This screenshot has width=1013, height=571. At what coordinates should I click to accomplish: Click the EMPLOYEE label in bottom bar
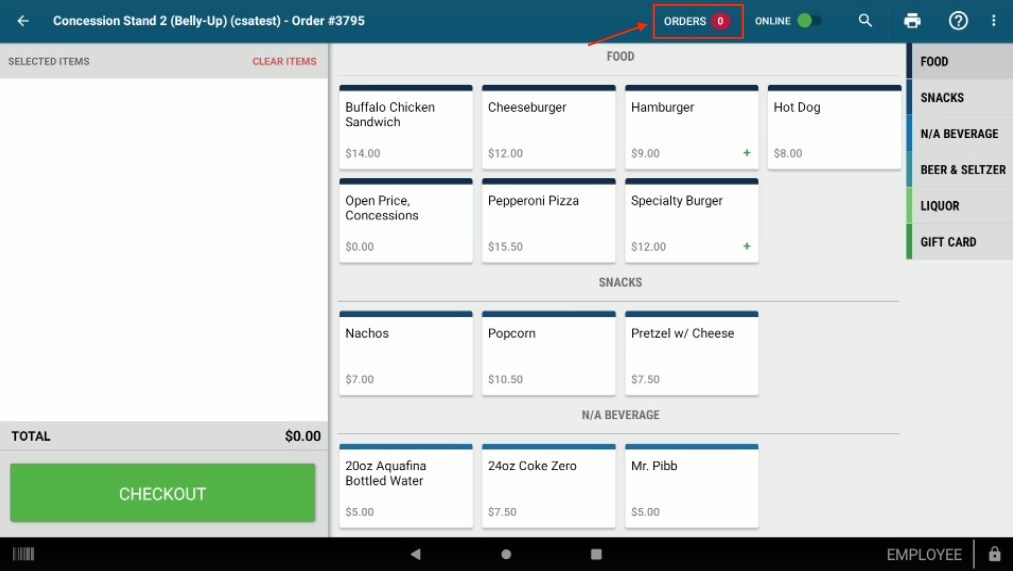924,554
